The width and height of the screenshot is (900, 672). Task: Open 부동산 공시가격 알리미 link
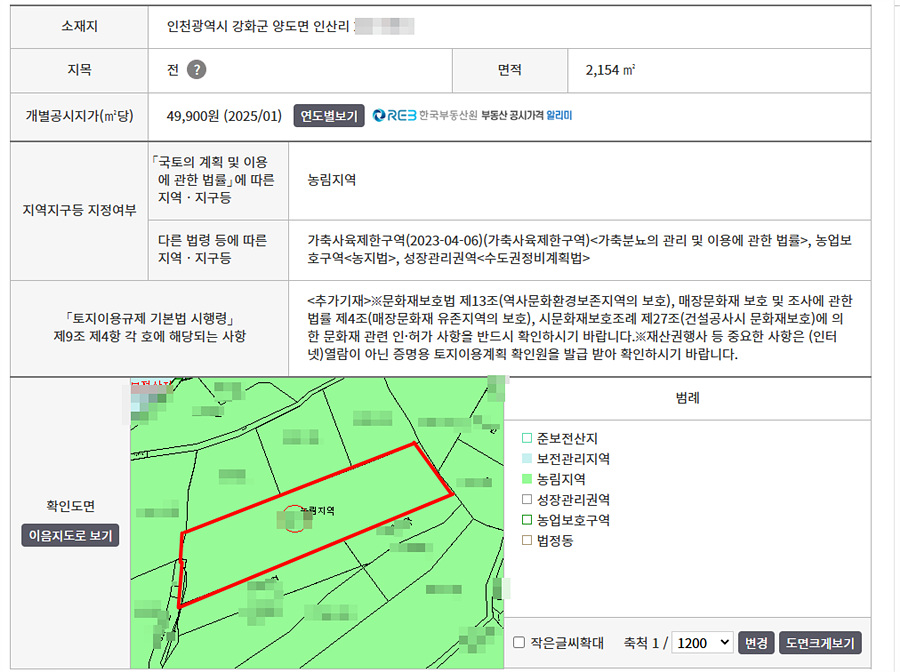tap(526, 116)
